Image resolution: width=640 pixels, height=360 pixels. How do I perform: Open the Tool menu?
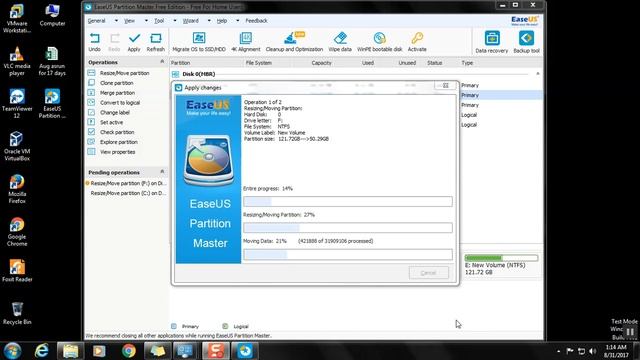pyautogui.click(x=159, y=21)
